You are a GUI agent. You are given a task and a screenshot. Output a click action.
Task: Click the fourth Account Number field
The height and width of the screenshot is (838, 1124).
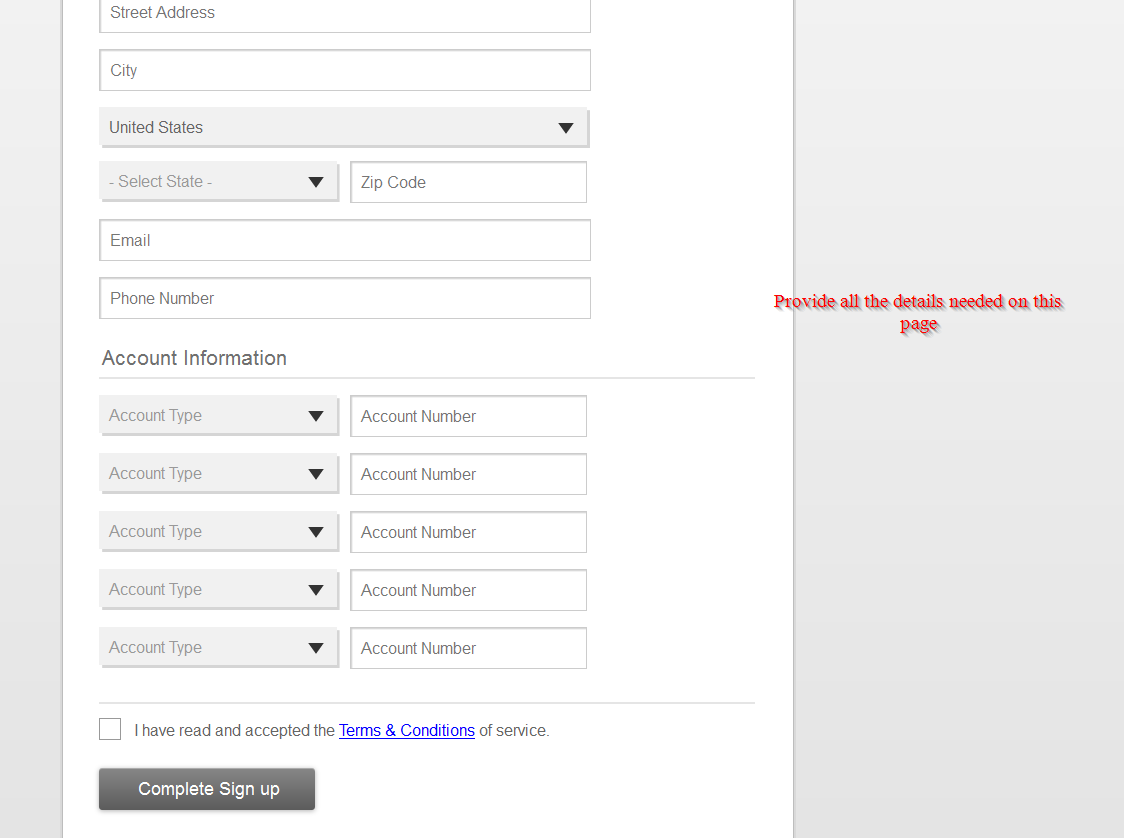tap(468, 590)
